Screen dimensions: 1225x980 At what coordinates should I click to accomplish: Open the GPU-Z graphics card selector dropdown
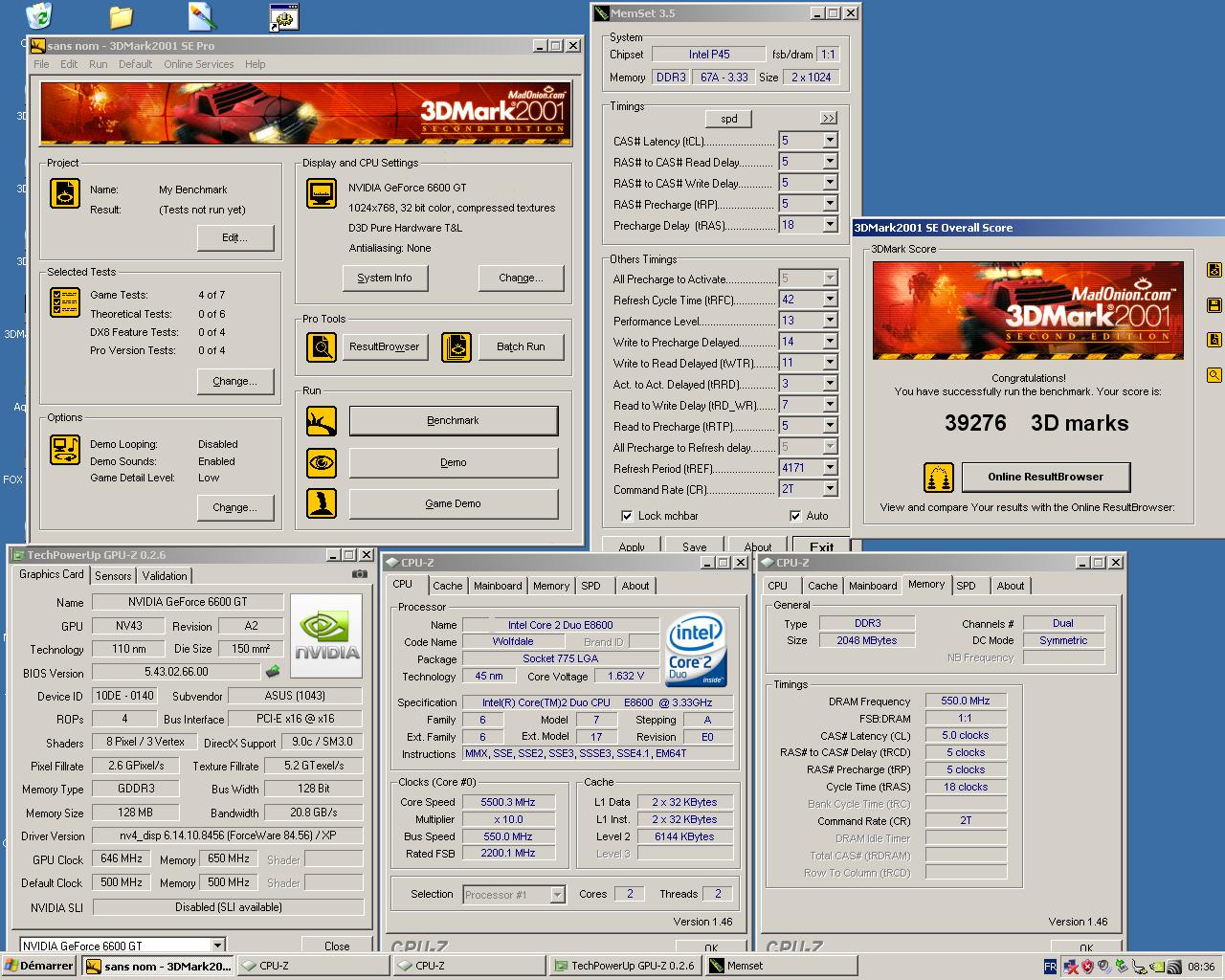click(x=217, y=946)
